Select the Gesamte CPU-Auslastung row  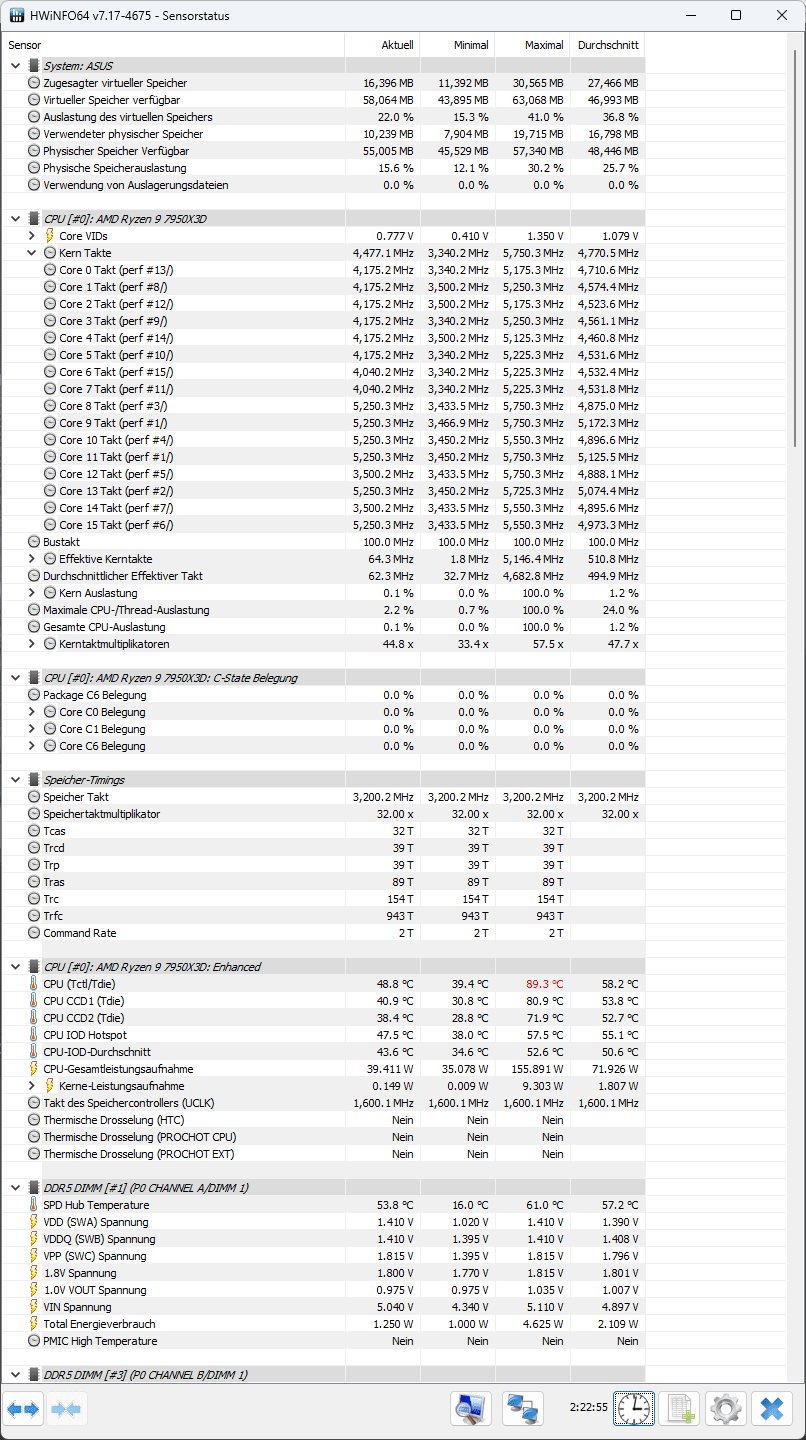click(324, 627)
